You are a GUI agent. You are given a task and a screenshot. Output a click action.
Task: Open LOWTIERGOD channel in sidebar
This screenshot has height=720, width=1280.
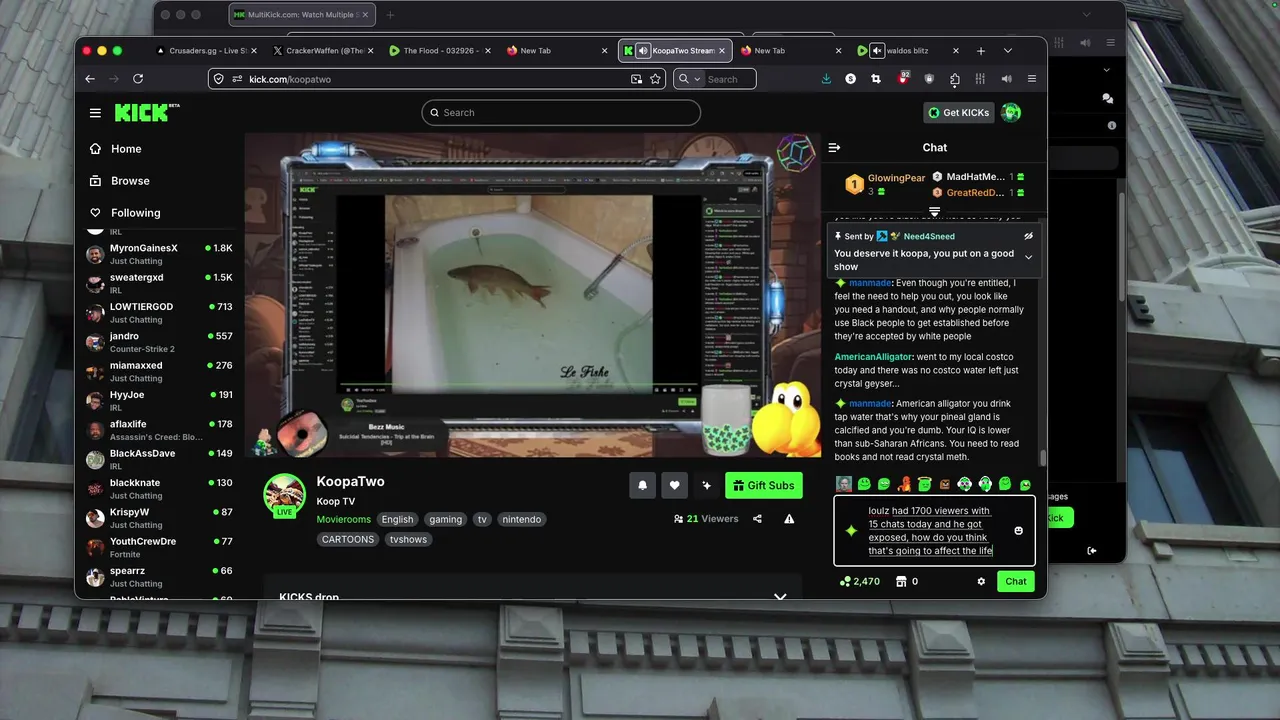(160, 312)
